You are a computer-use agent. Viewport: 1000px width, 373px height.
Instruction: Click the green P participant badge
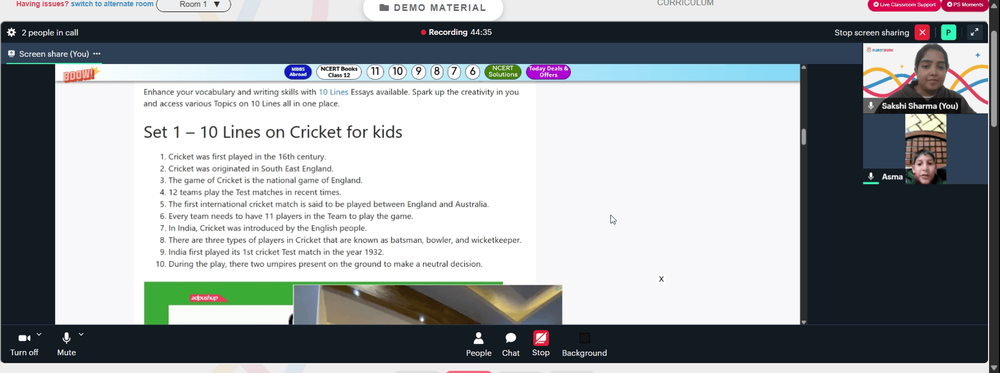[x=948, y=33]
